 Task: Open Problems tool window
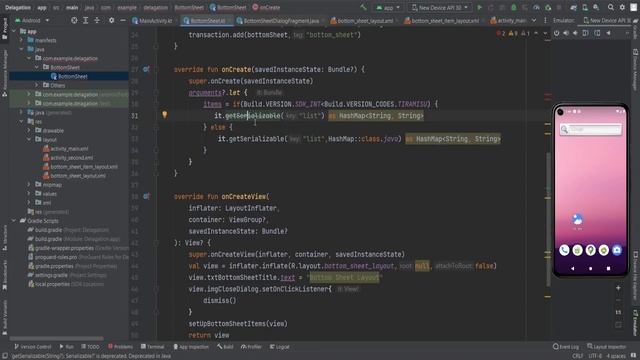point(120,347)
